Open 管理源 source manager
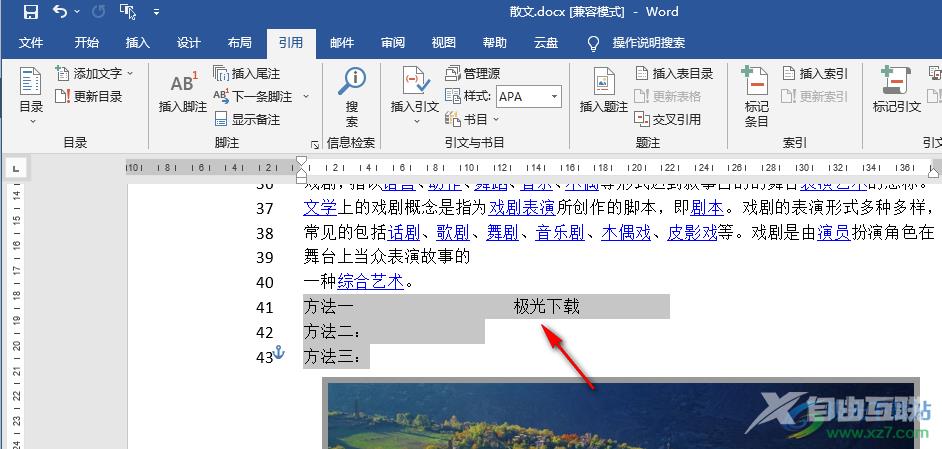The height and width of the screenshot is (449, 942). [x=472, y=73]
